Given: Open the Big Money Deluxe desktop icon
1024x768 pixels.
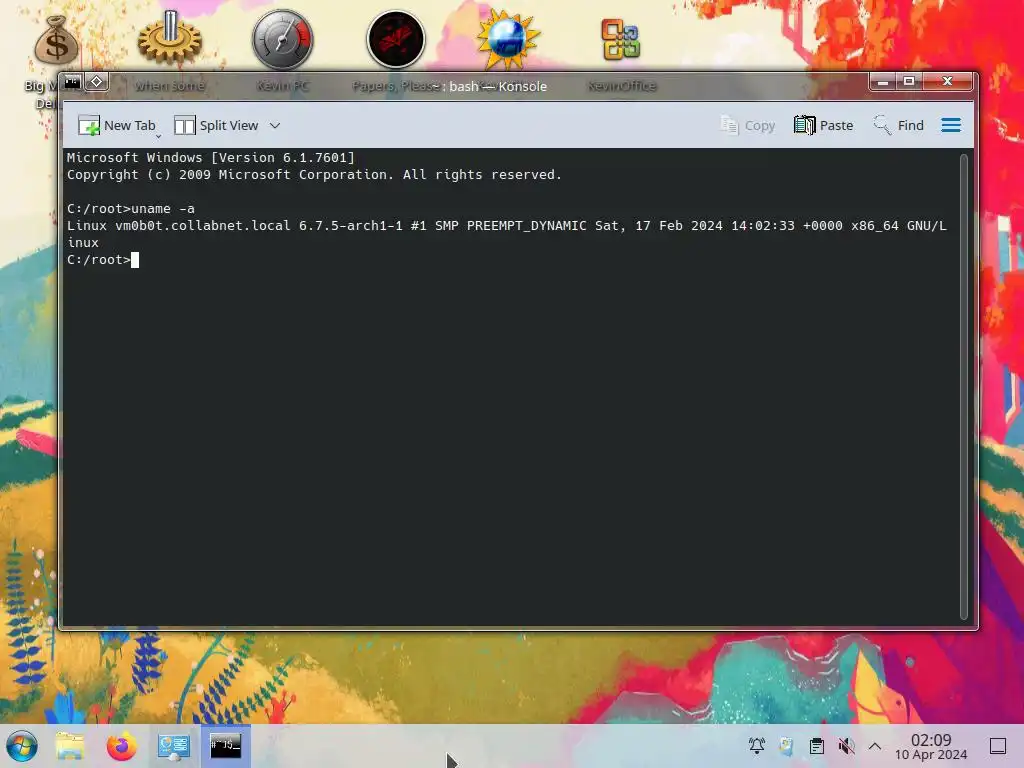Looking at the screenshot, I should click(56, 42).
